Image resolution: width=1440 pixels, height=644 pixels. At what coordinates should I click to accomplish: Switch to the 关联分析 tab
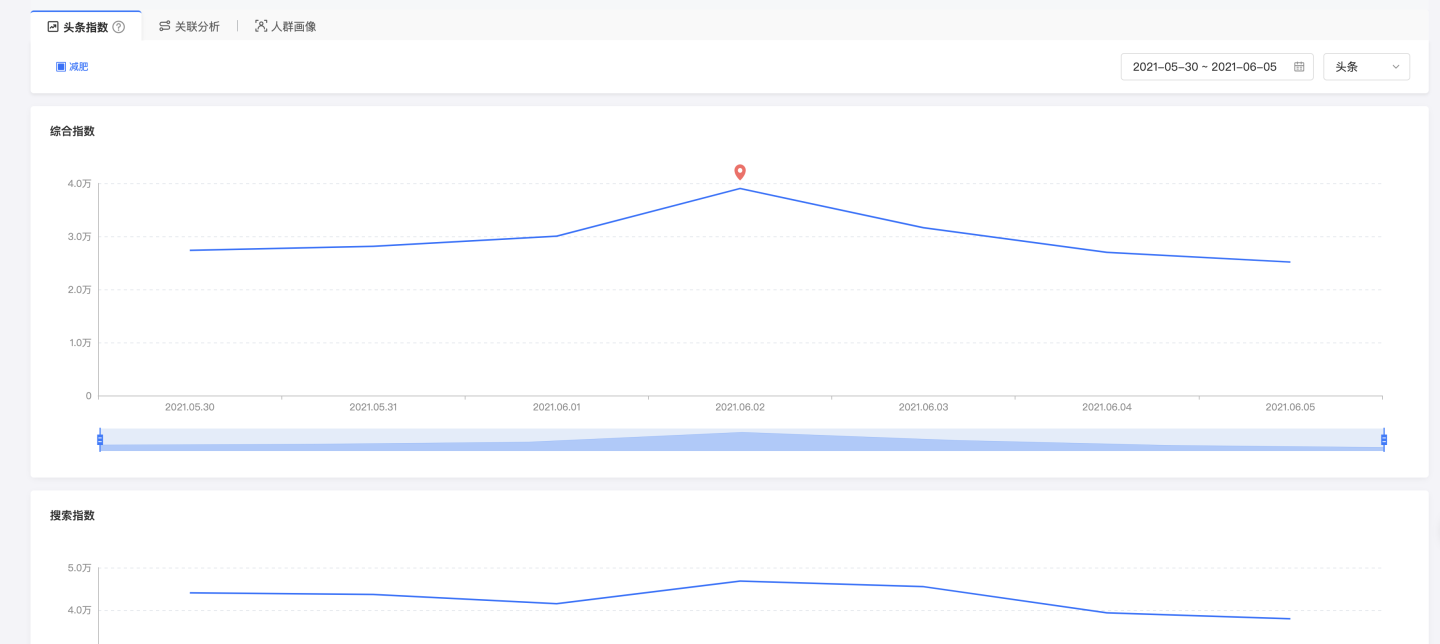tap(196, 26)
